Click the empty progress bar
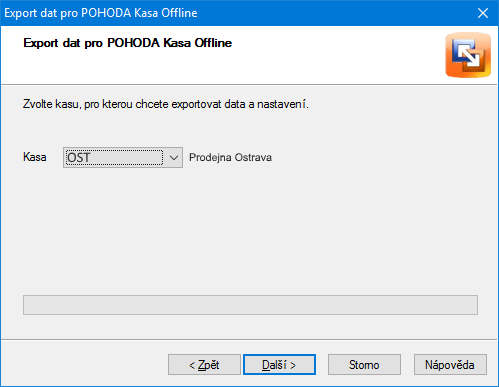Image resolution: width=499 pixels, height=387 pixels. pos(250,305)
